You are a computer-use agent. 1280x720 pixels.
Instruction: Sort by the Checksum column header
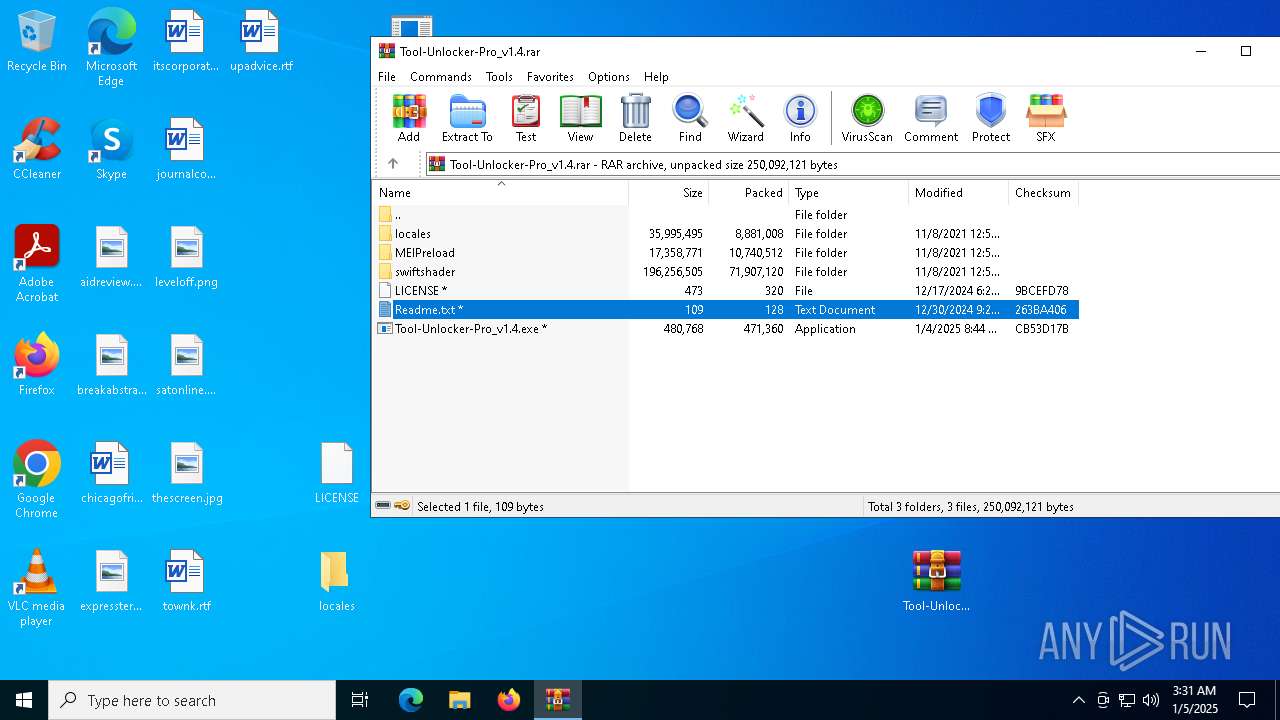tap(1043, 193)
